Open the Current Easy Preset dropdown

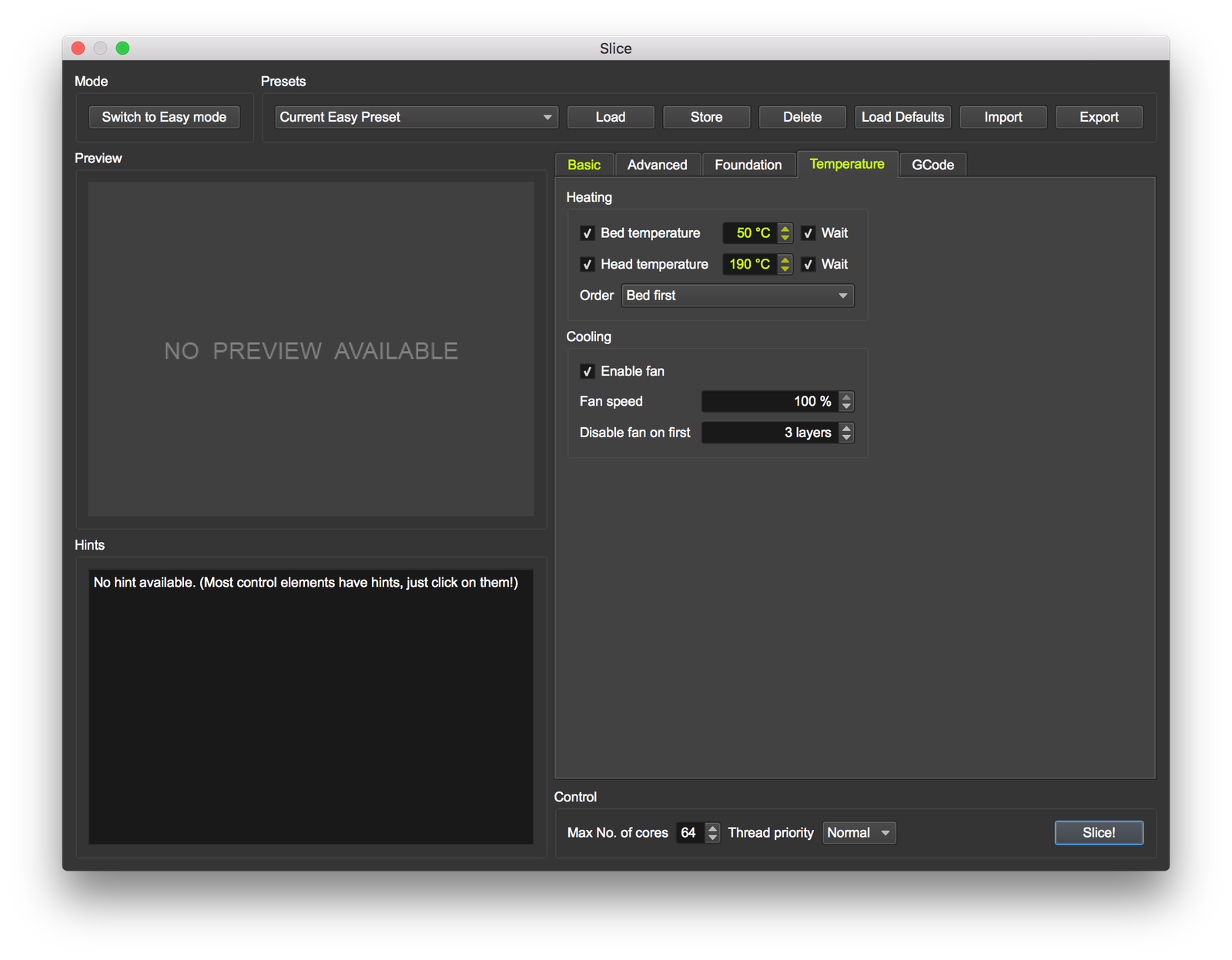click(416, 117)
